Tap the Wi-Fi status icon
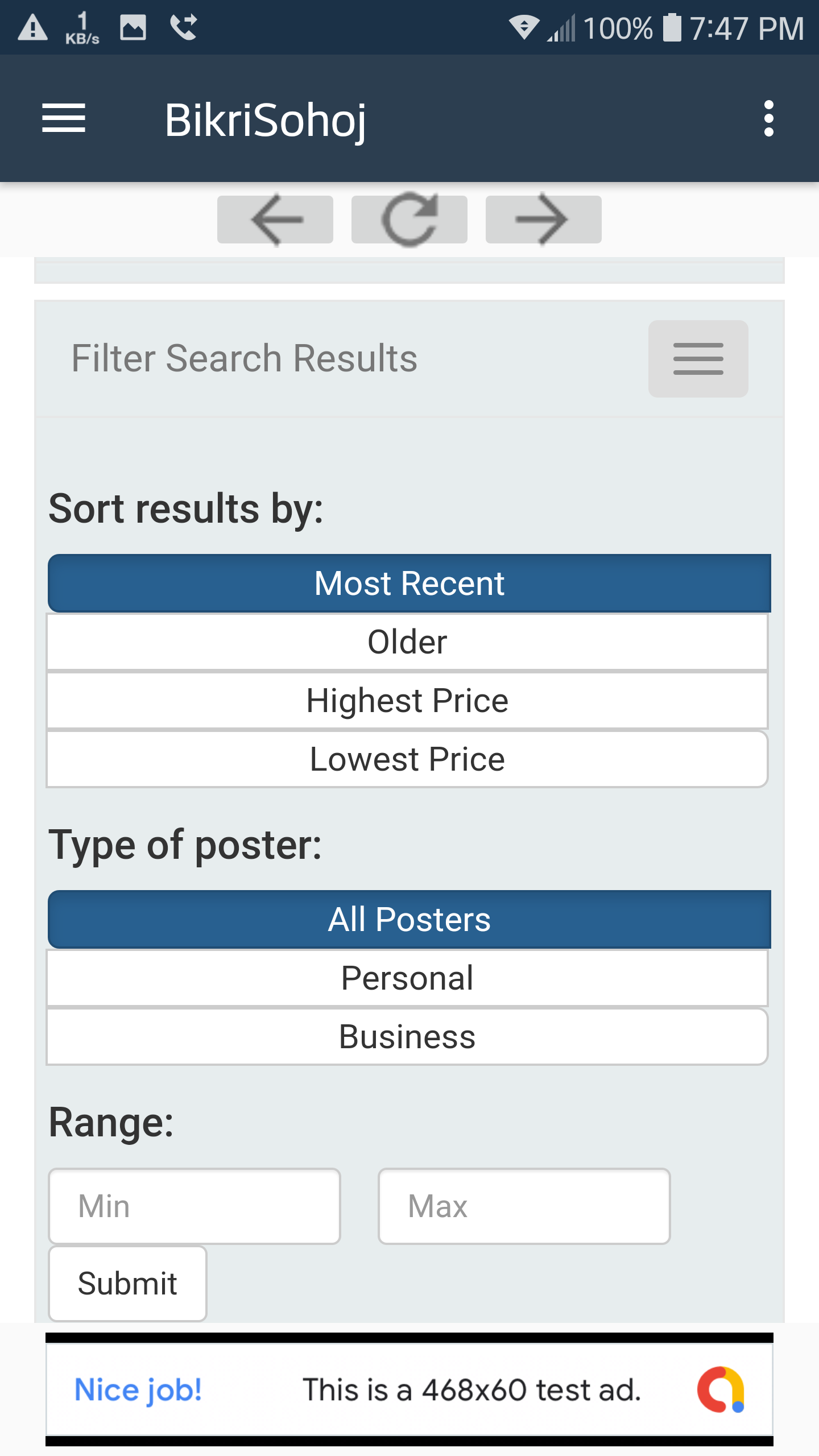Screen dimensions: 819x1456 click(523, 27)
